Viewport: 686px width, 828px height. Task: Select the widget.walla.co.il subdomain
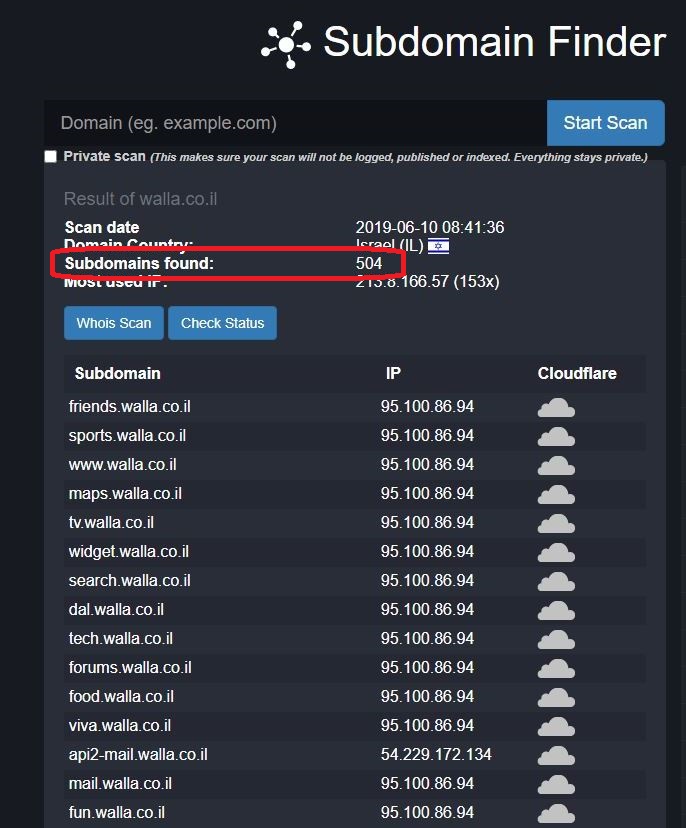click(128, 552)
